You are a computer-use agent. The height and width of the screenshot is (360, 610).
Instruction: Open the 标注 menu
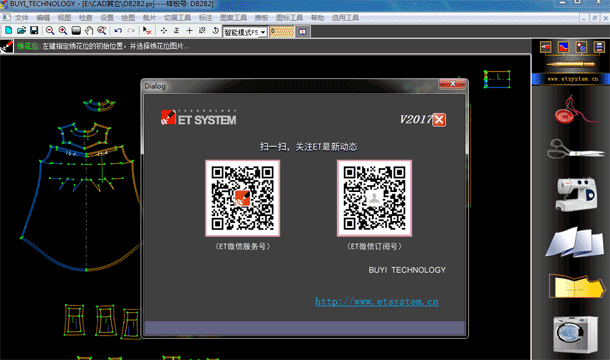[x=205, y=18]
